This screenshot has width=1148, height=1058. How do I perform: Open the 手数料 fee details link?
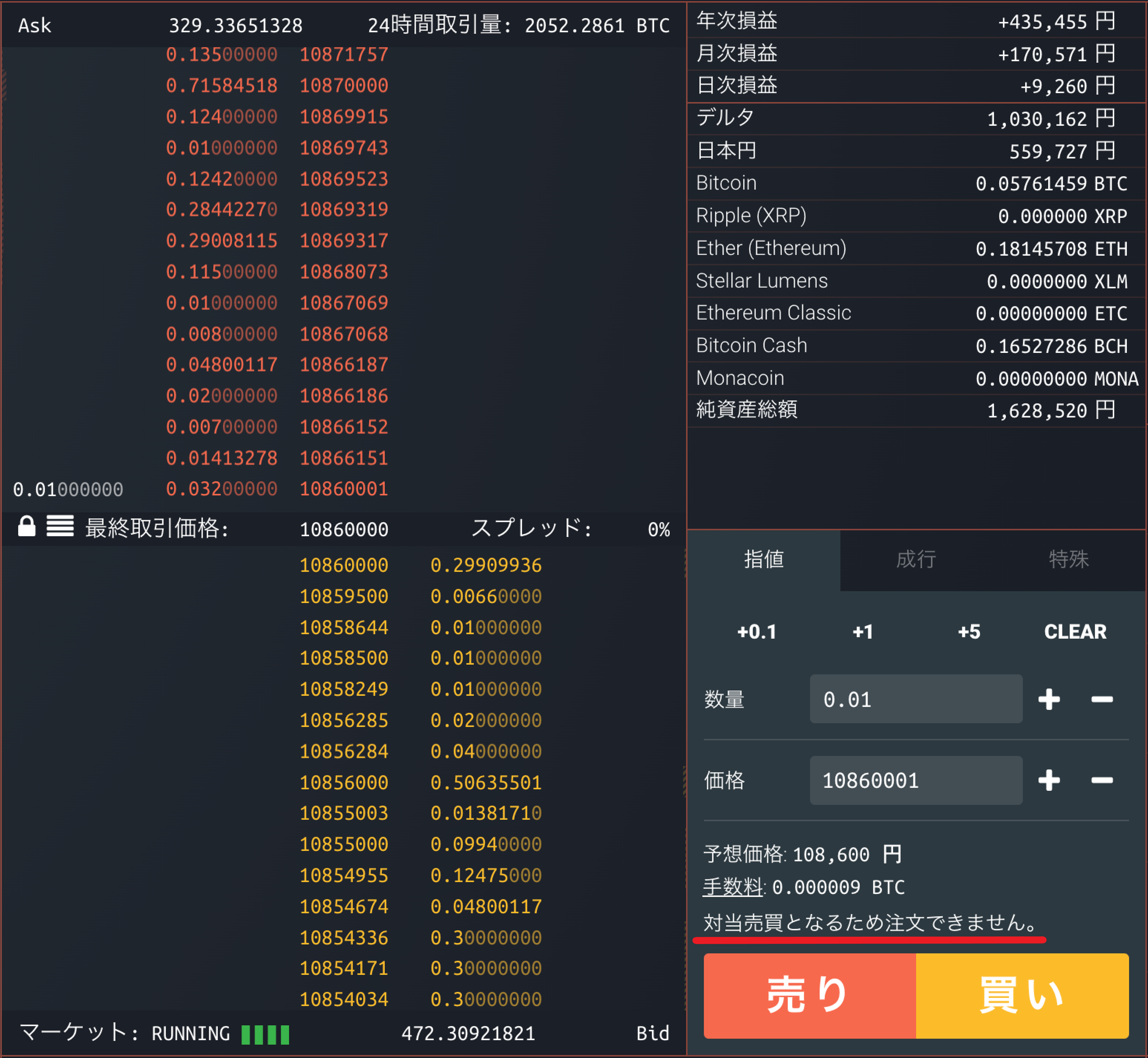coord(731,887)
